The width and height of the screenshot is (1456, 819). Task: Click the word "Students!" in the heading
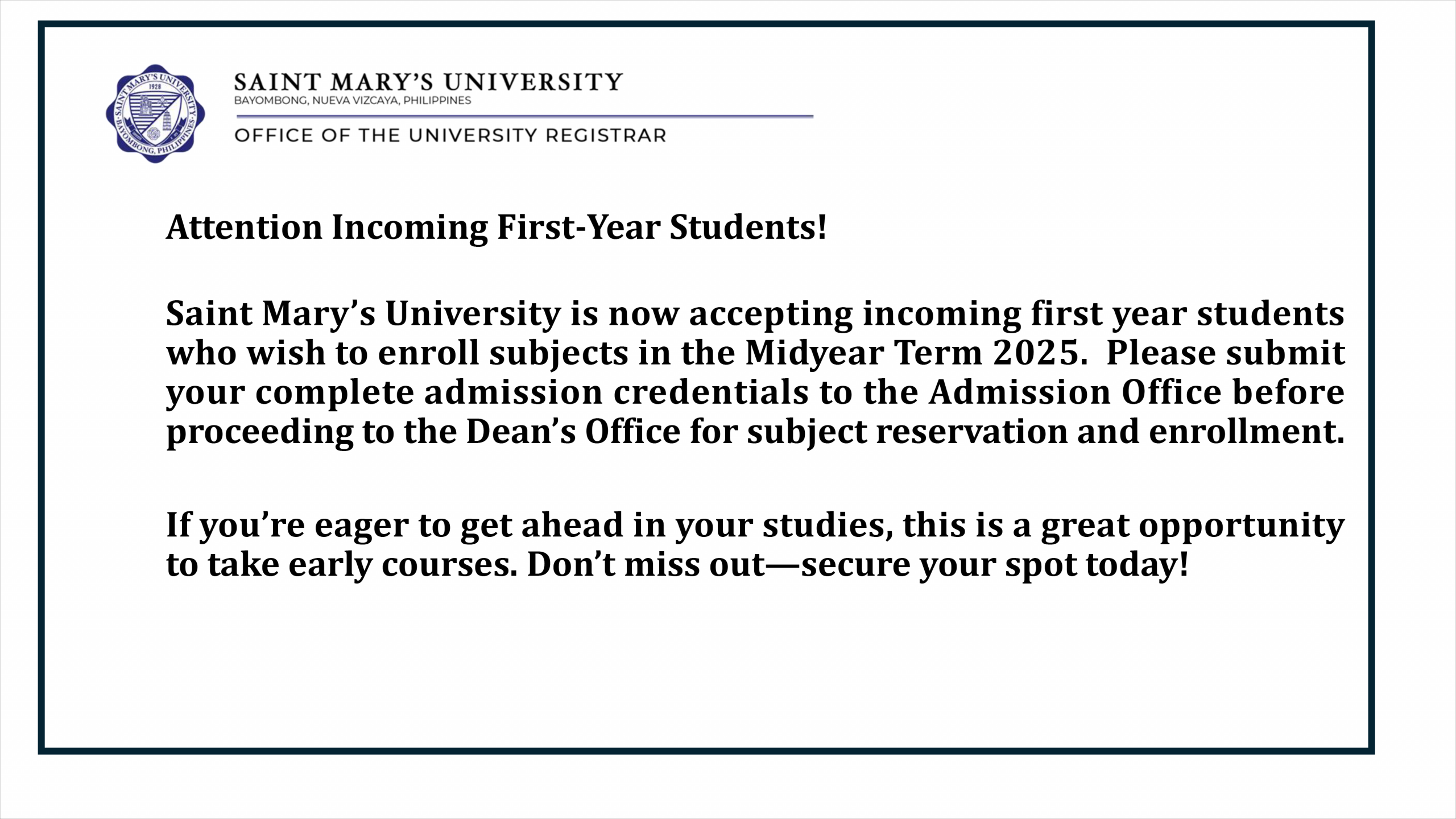point(748,227)
